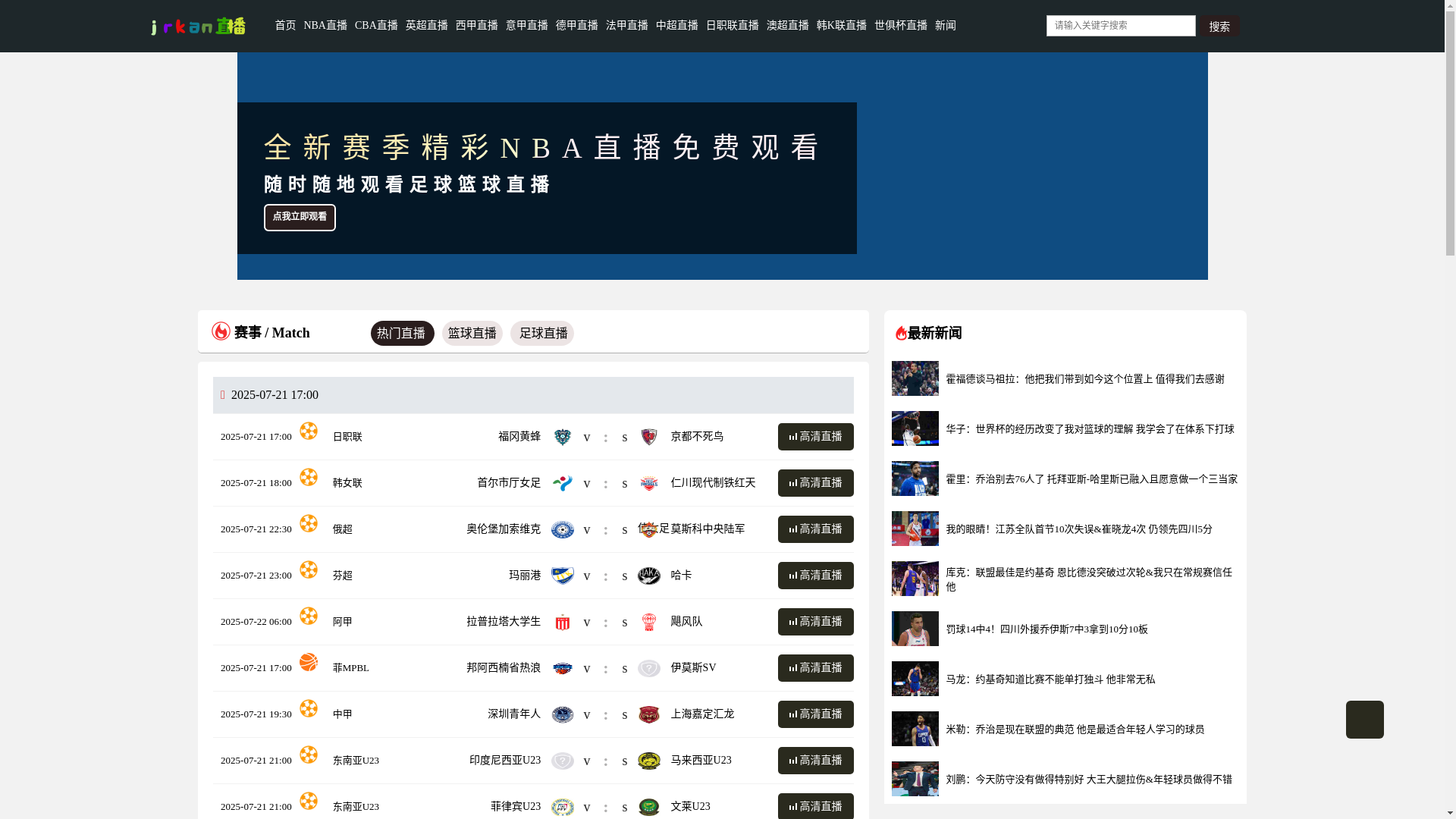
Task: Click football icon in 中甲 row
Action: click(x=309, y=708)
